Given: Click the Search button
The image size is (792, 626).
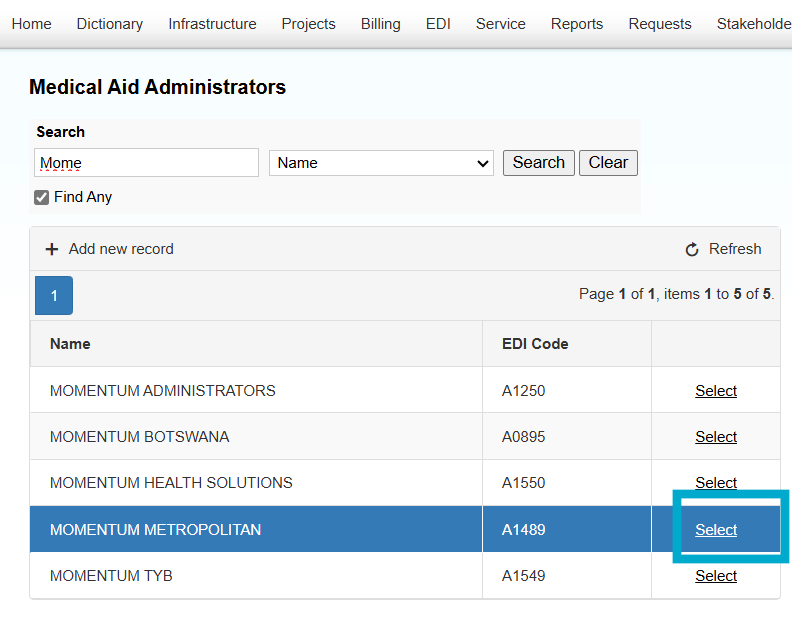Looking at the screenshot, I should [538, 163].
